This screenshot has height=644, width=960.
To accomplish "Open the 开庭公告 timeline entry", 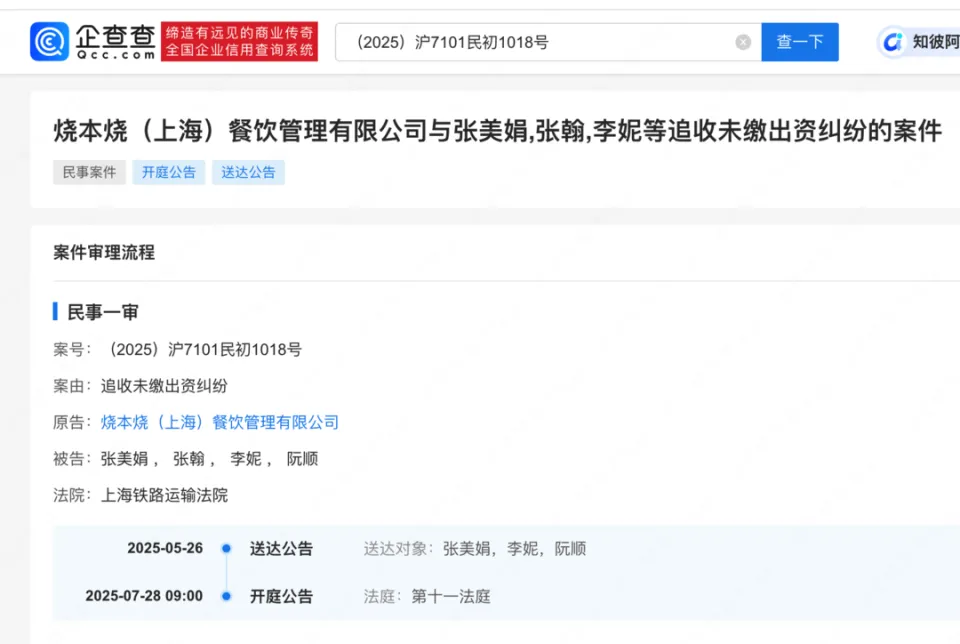I will (x=281, y=597).
